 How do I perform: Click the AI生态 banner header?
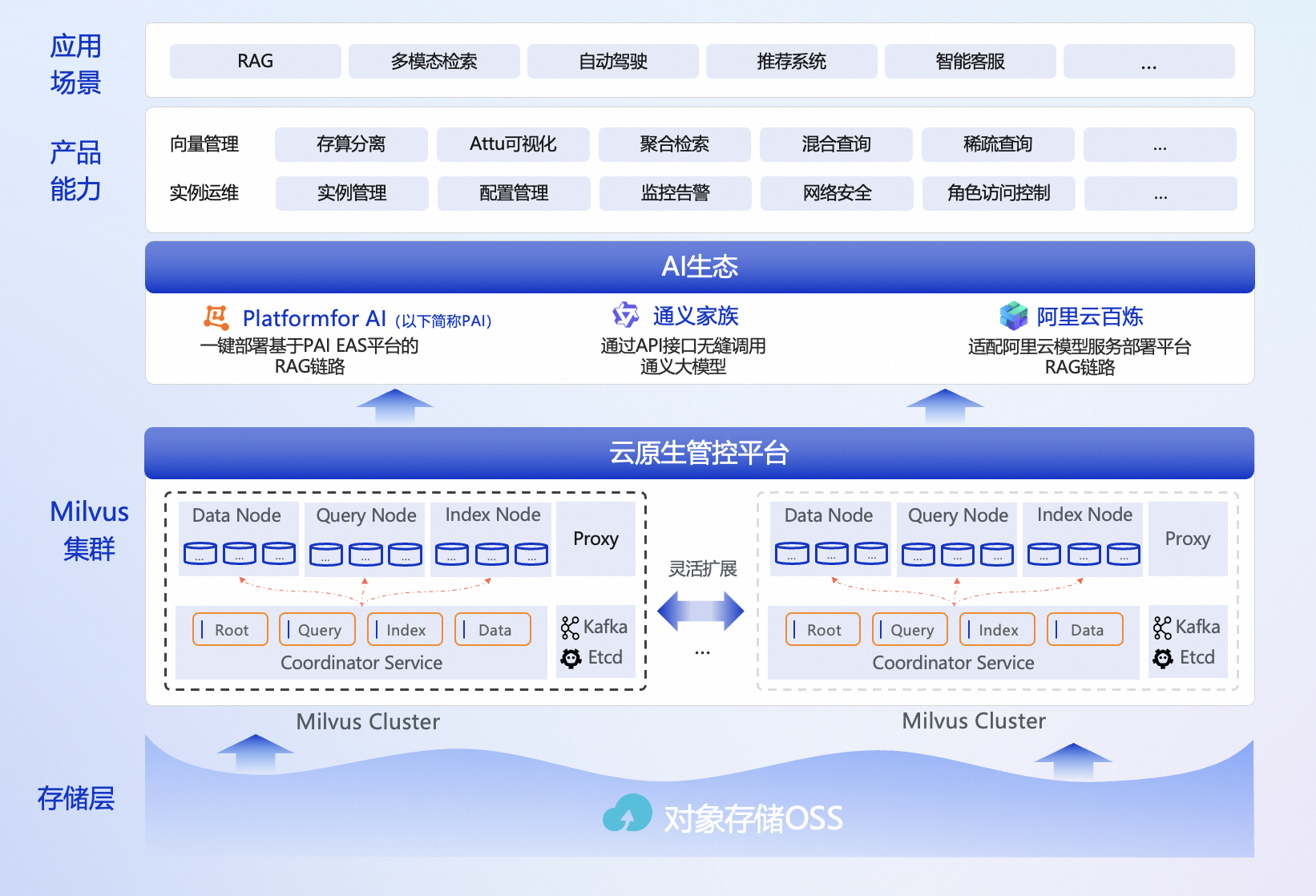(700, 267)
